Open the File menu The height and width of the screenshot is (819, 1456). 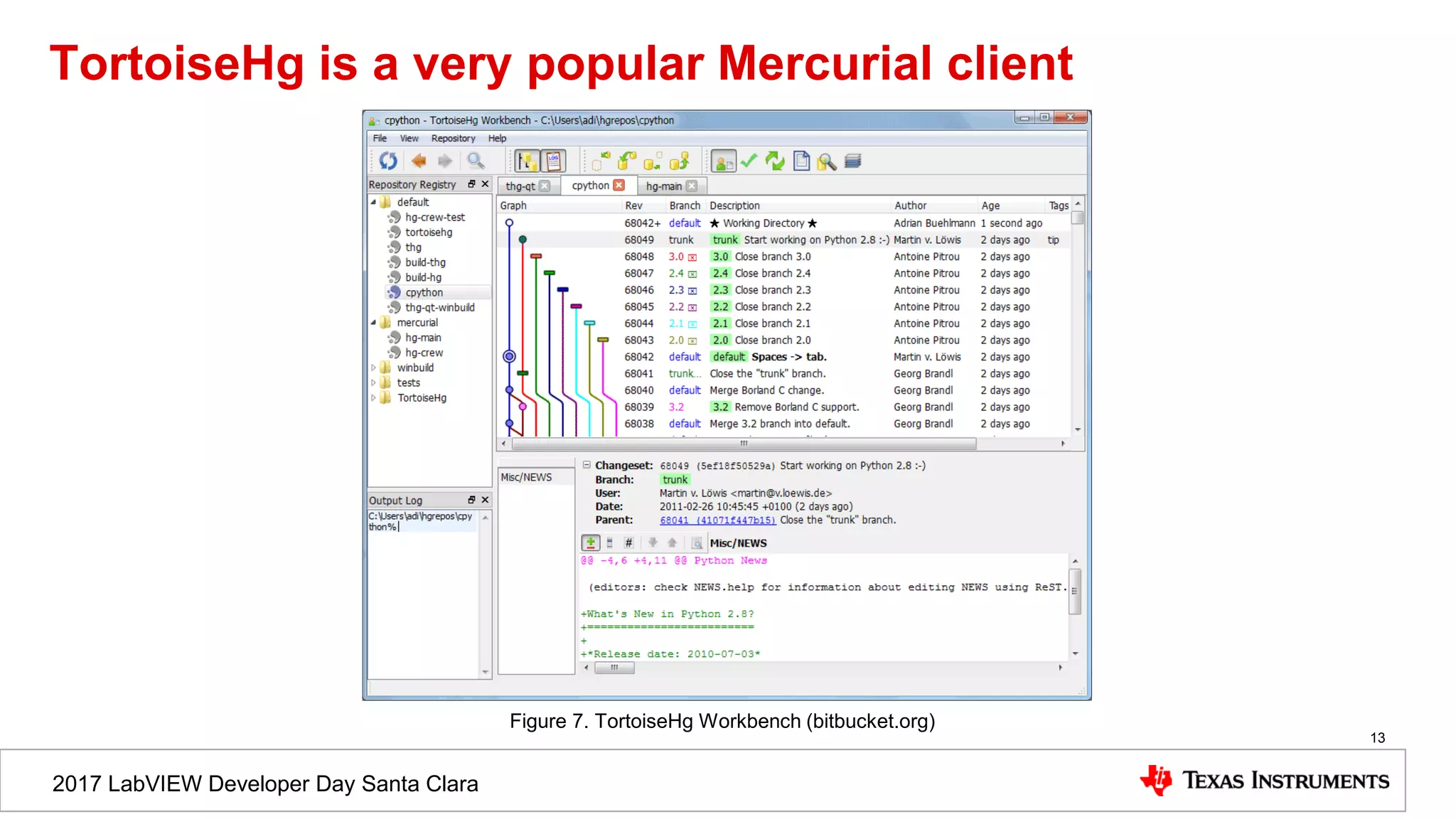click(x=380, y=138)
